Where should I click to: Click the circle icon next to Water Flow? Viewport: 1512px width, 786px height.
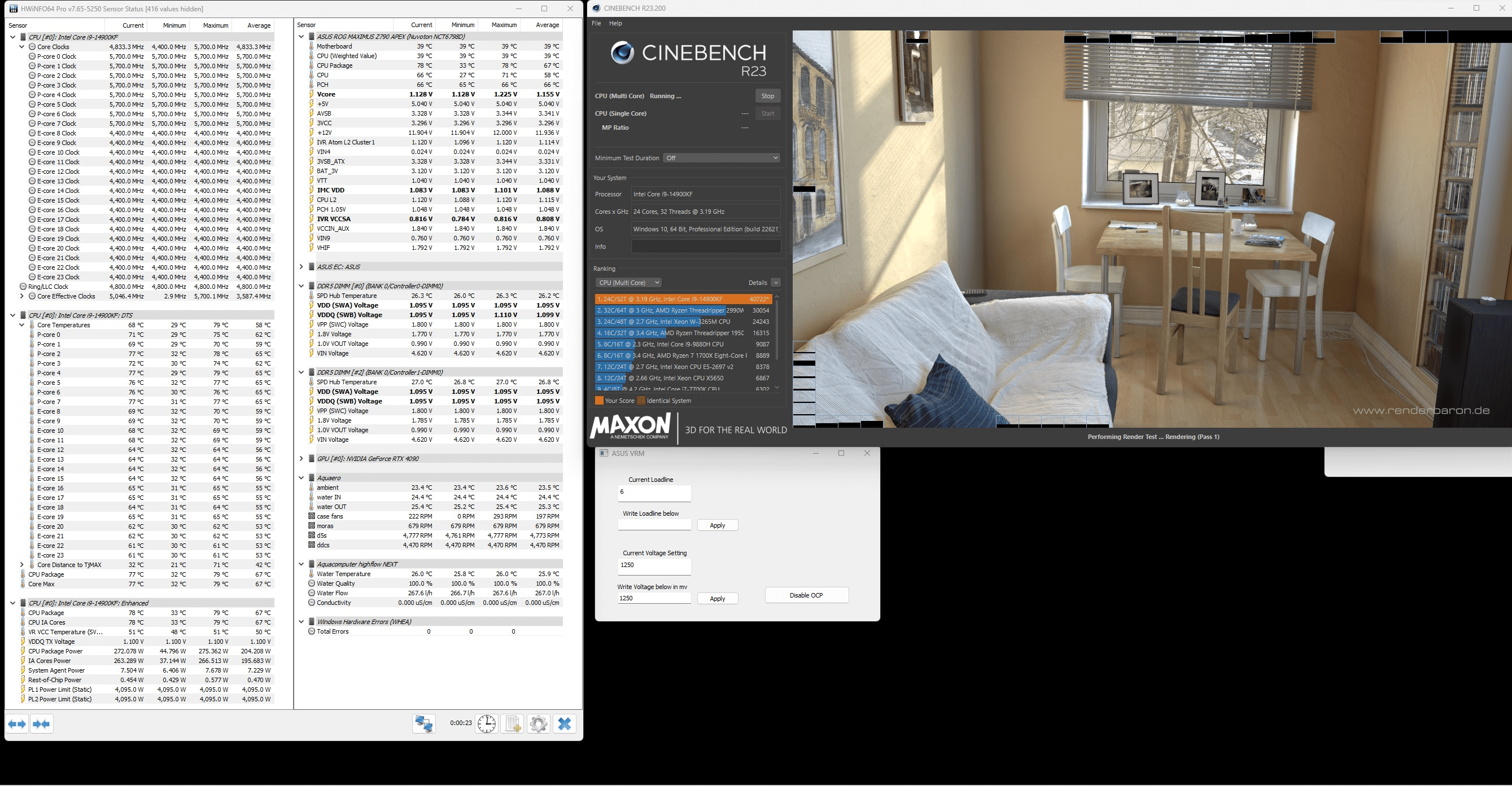311,593
